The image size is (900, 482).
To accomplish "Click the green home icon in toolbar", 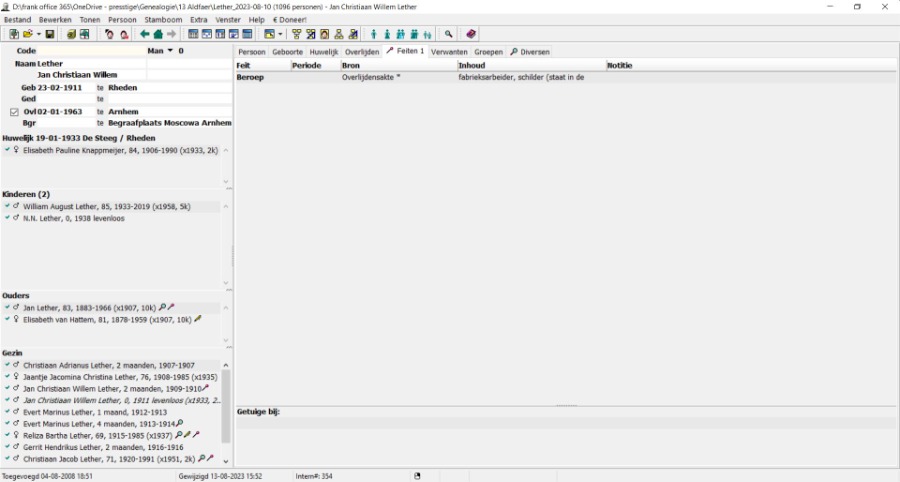I will 158,34.
